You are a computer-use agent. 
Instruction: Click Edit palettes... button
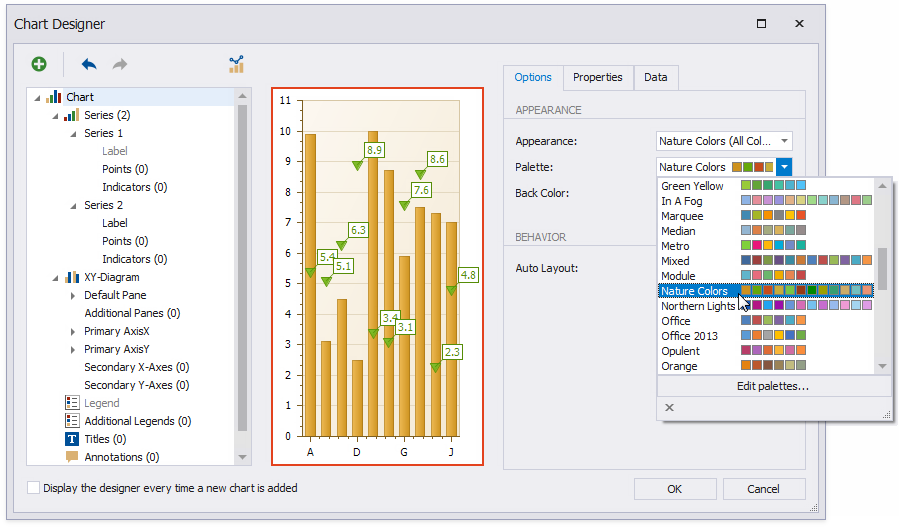(772, 386)
